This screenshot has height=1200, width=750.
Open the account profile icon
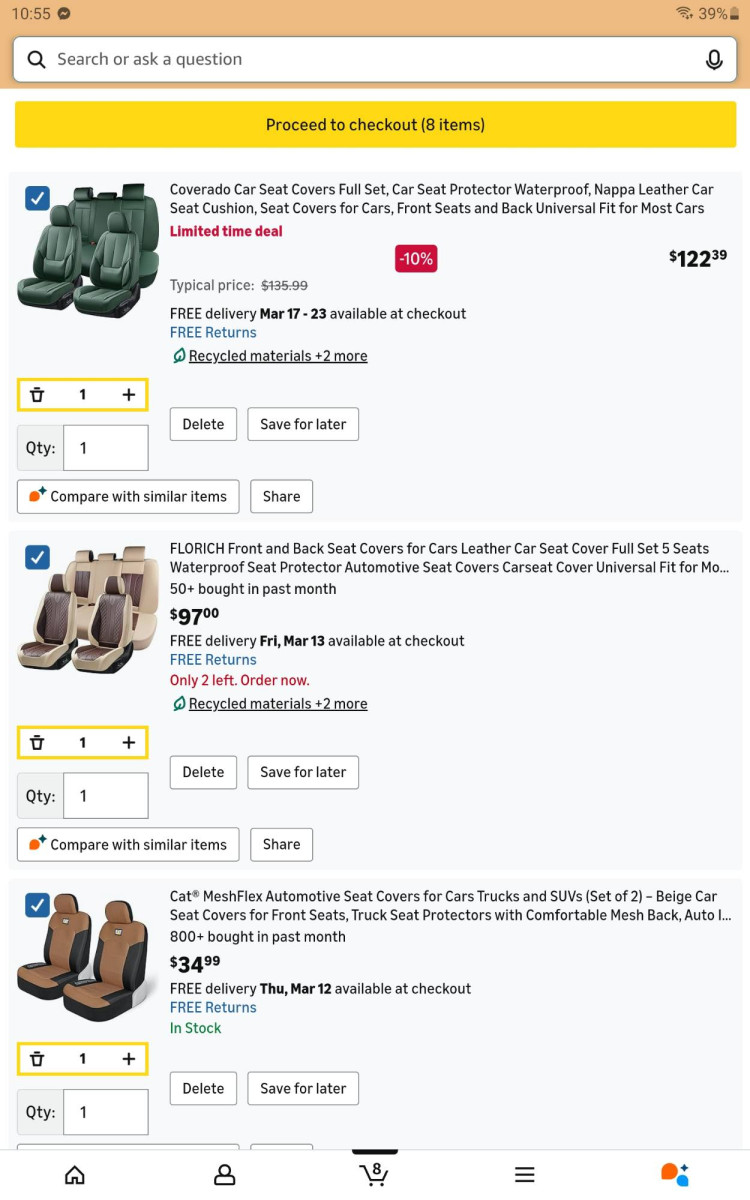click(x=225, y=1173)
